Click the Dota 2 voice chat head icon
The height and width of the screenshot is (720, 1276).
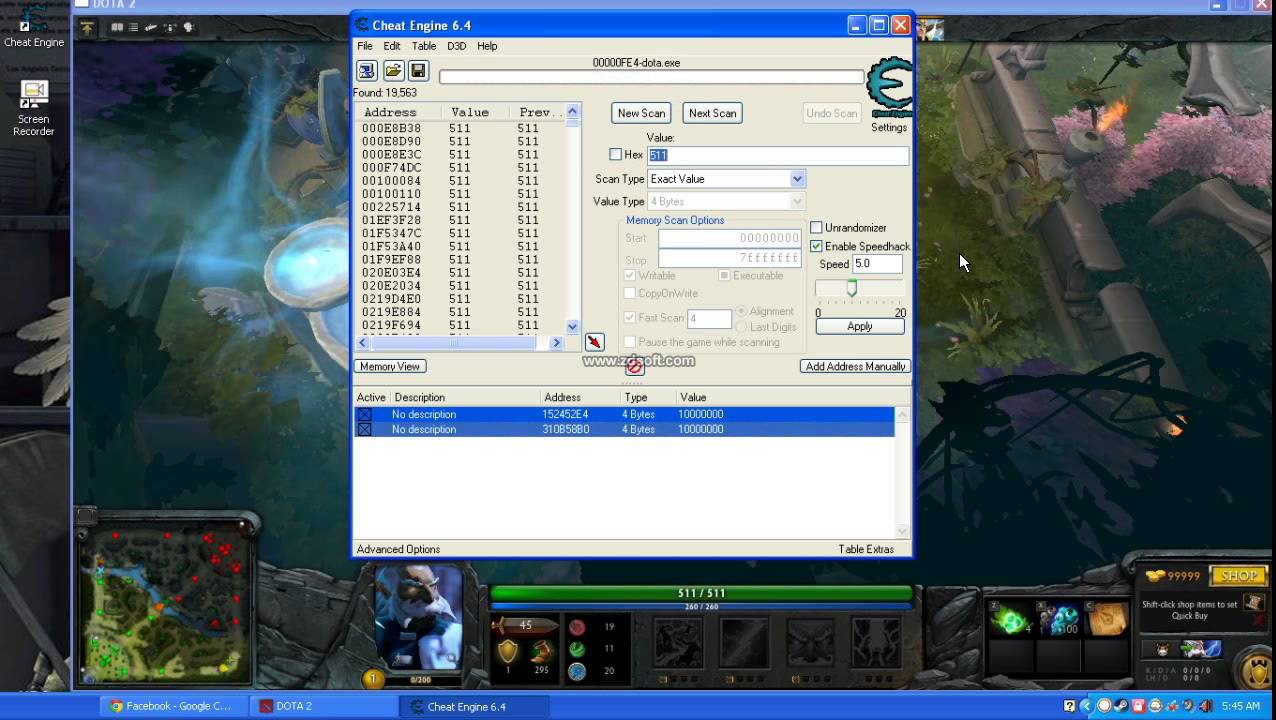[187, 28]
